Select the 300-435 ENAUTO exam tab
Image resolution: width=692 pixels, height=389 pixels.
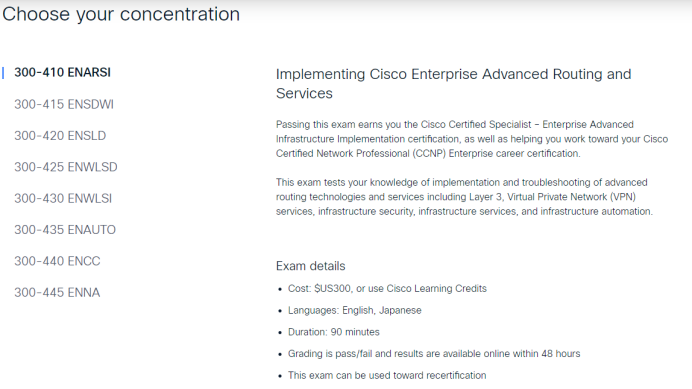[65, 230]
